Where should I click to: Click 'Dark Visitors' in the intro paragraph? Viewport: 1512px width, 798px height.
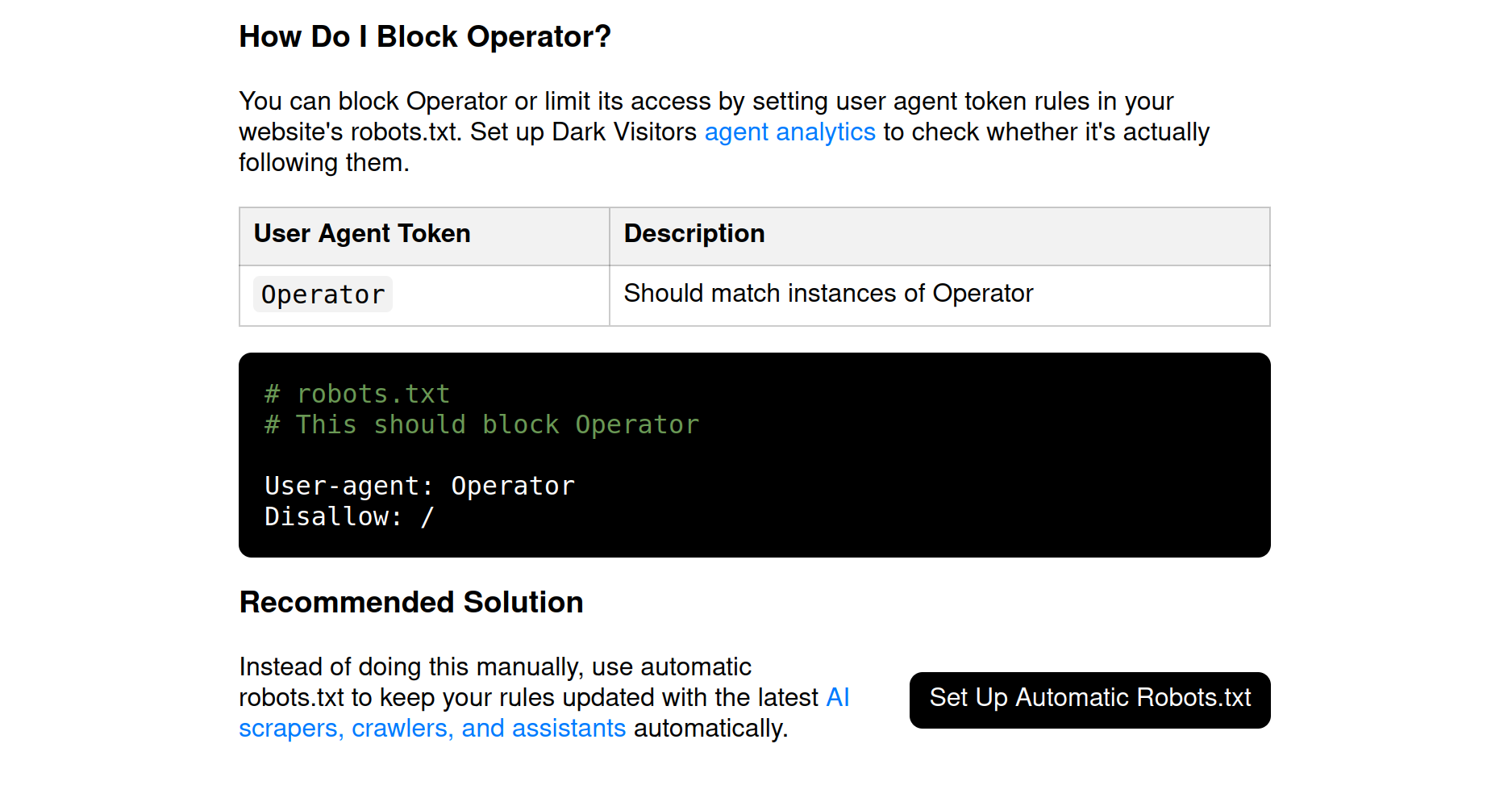tap(623, 132)
